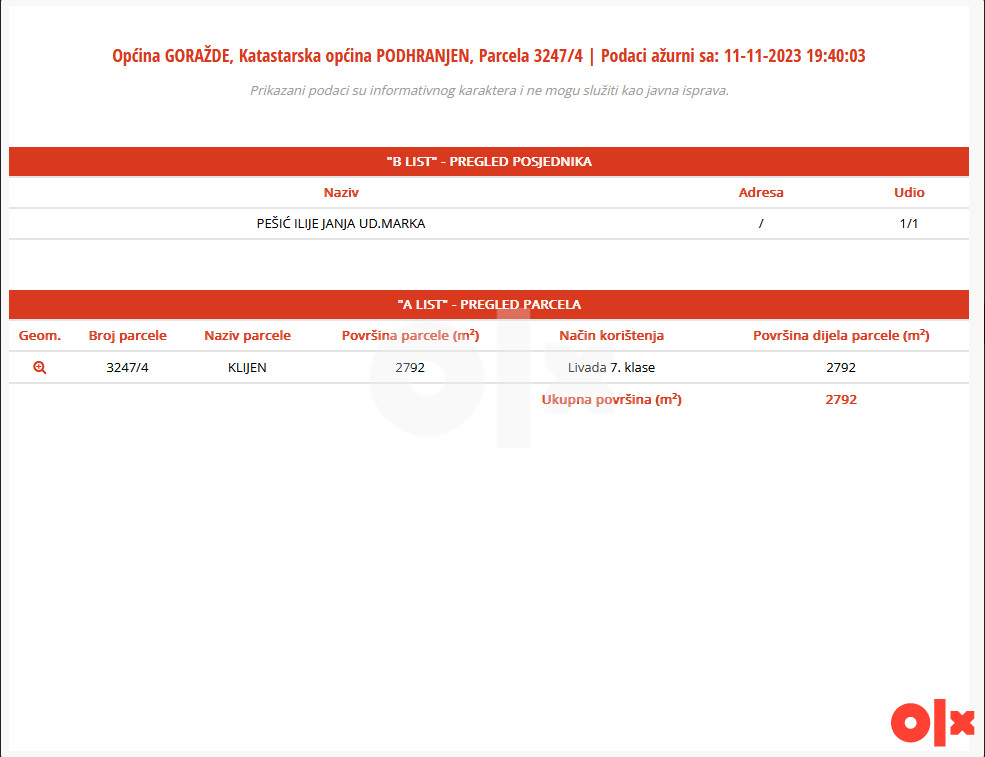985x757 pixels.
Task: Click the red total 2792 value
Action: (x=841, y=400)
